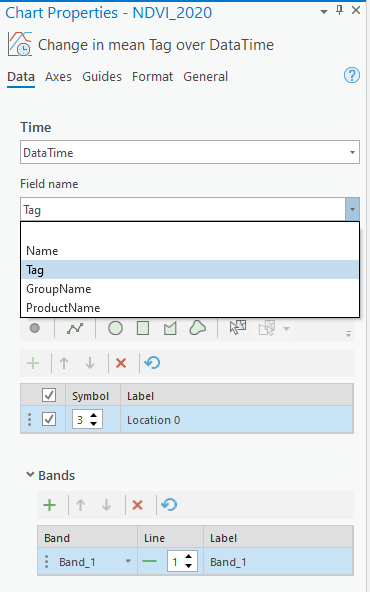Click the Symbol column header
The height and width of the screenshot is (592, 370).
(93, 395)
